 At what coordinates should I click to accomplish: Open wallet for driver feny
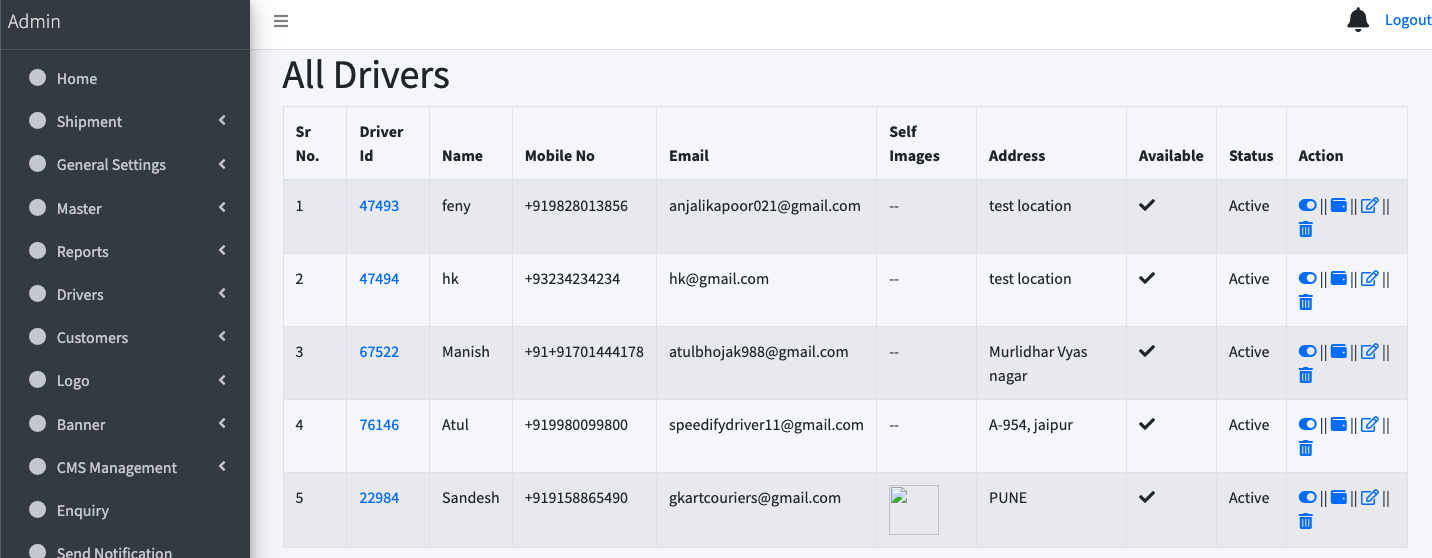[x=1339, y=205]
